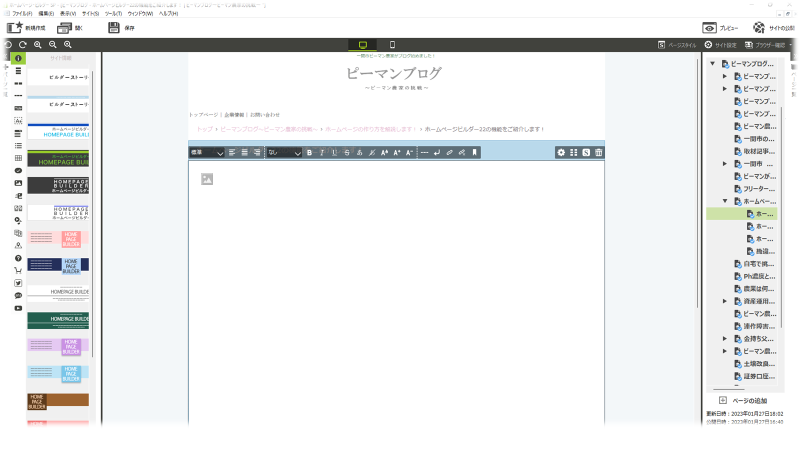800x450 pixels.
Task: Collapse the ピーマンブログ root tree node
Action: coord(712,64)
